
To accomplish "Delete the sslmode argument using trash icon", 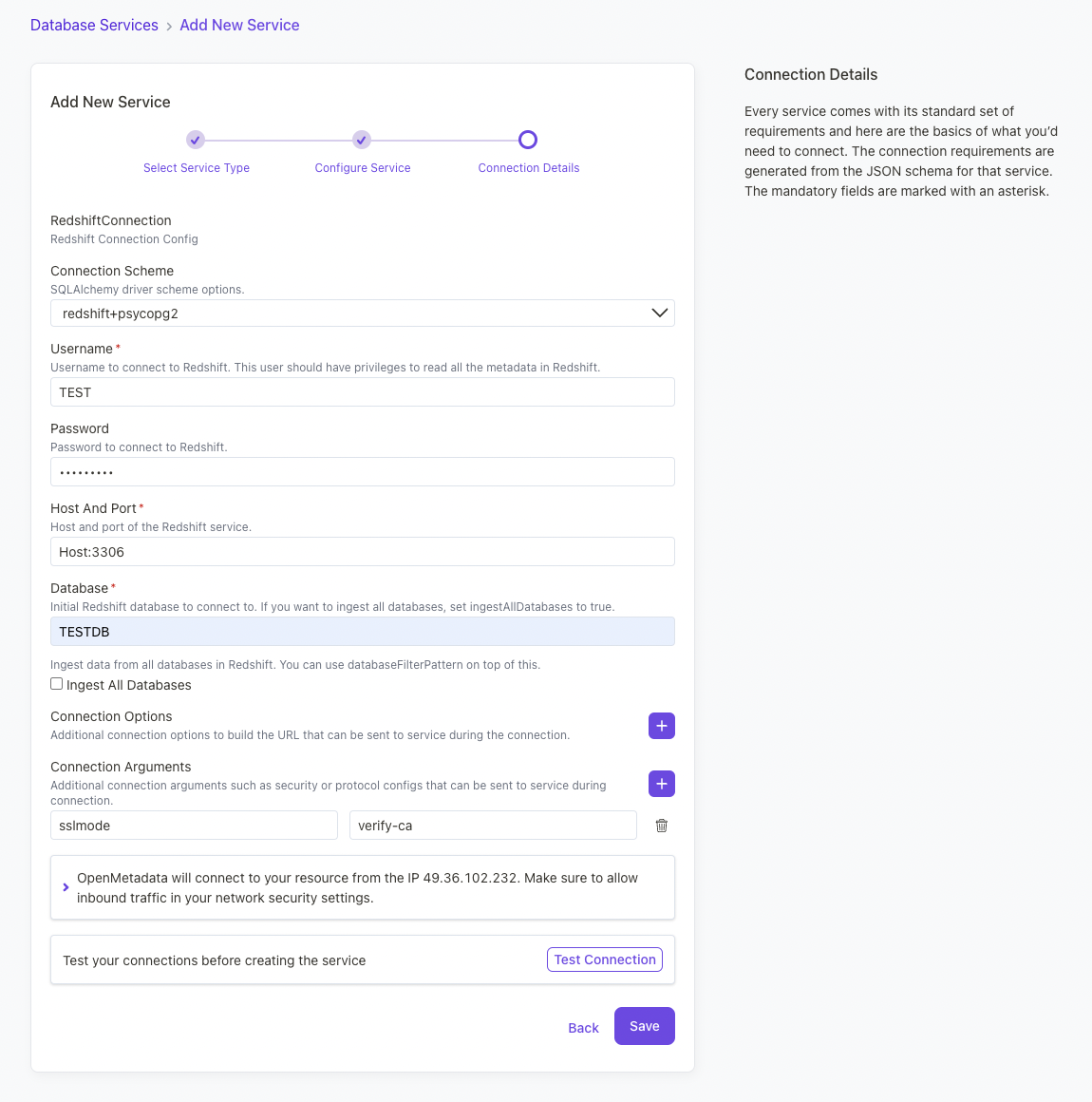I will [661, 826].
